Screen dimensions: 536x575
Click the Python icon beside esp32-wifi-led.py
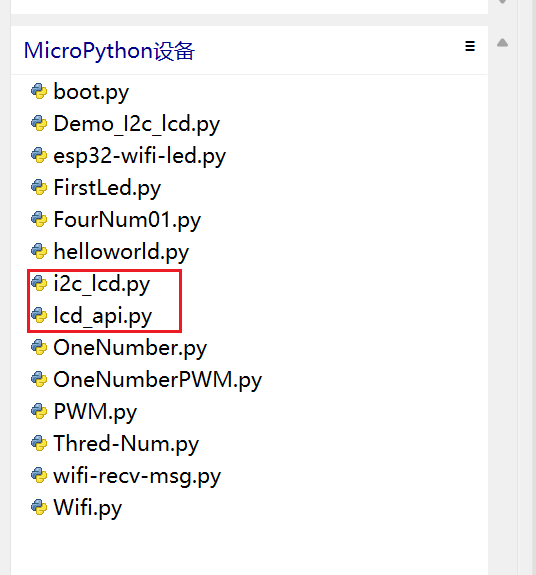click(x=39, y=155)
